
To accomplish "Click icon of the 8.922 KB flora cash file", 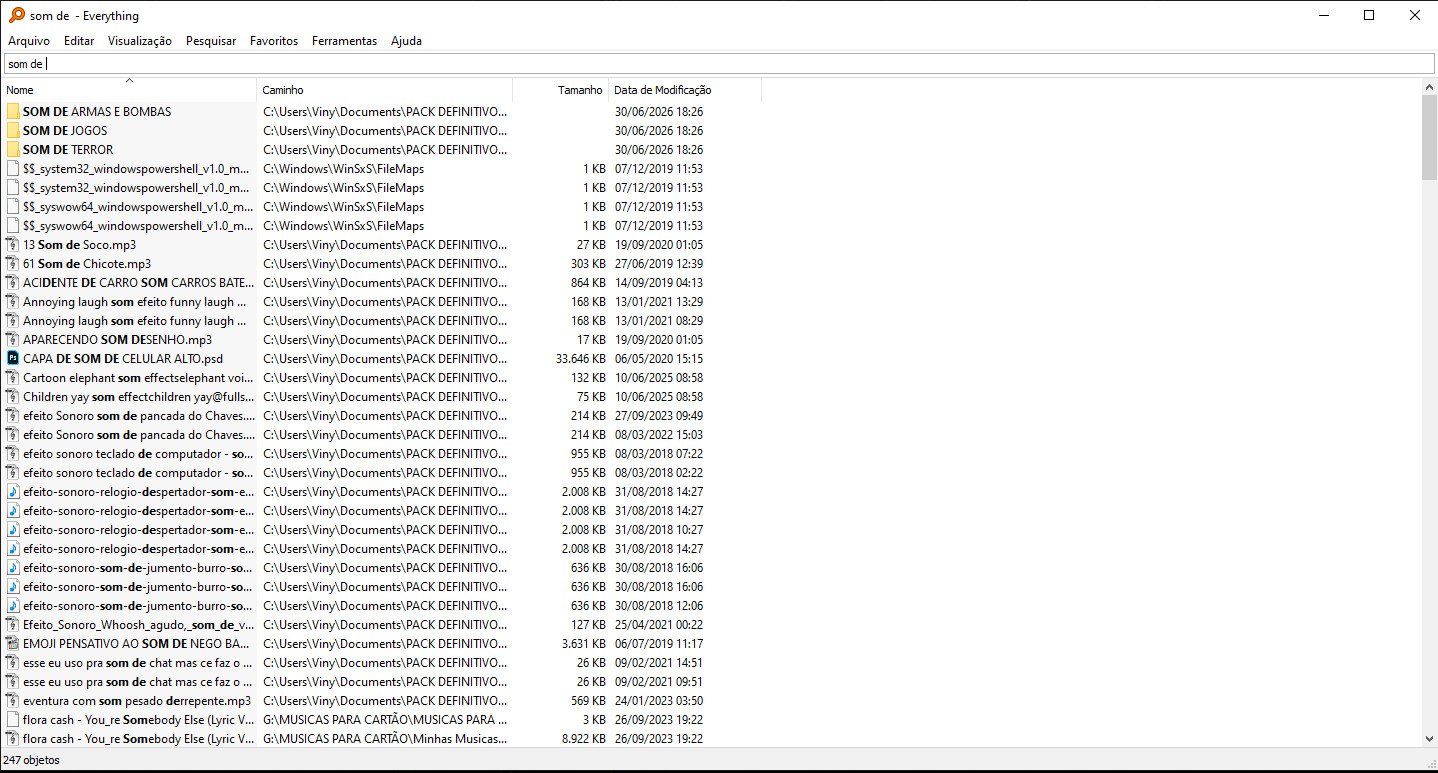I will click(13, 739).
